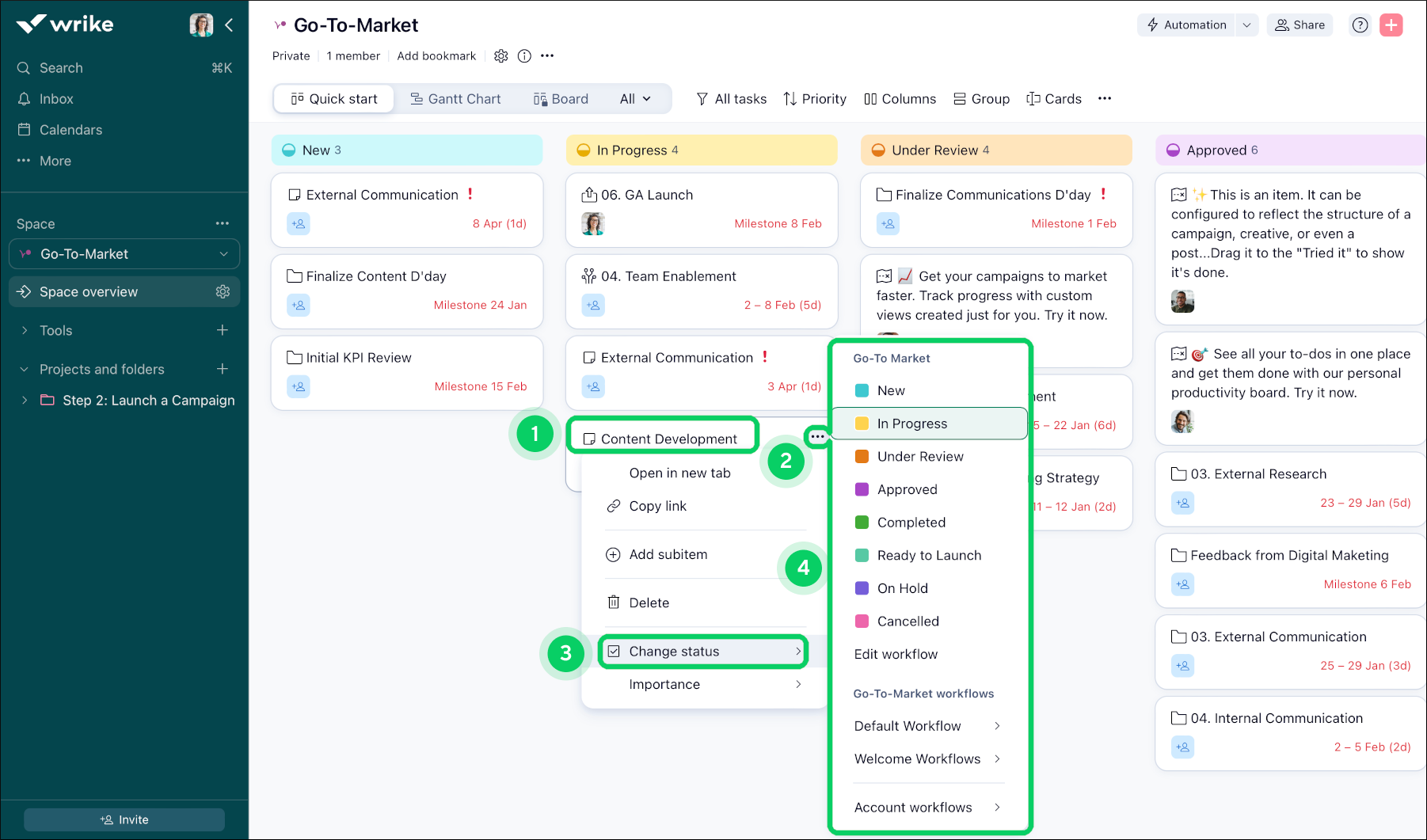Open the three-dots menu on Content Development card
Image resolution: width=1427 pixels, height=840 pixels.
tap(817, 437)
